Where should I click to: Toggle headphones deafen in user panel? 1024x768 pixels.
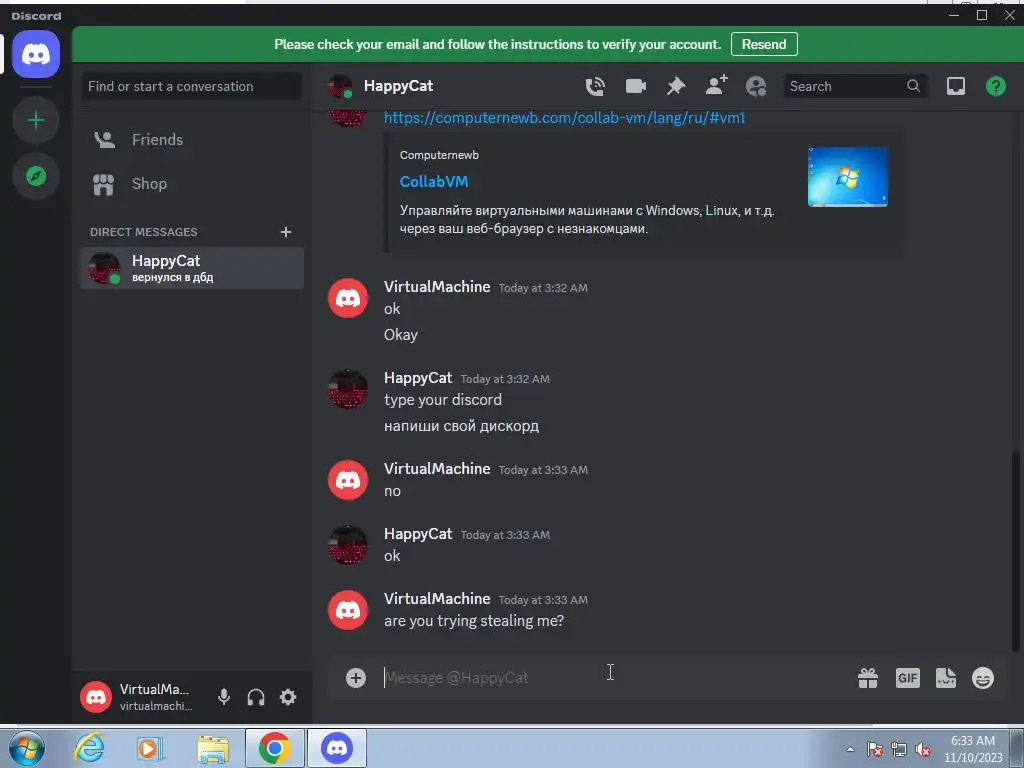point(256,697)
